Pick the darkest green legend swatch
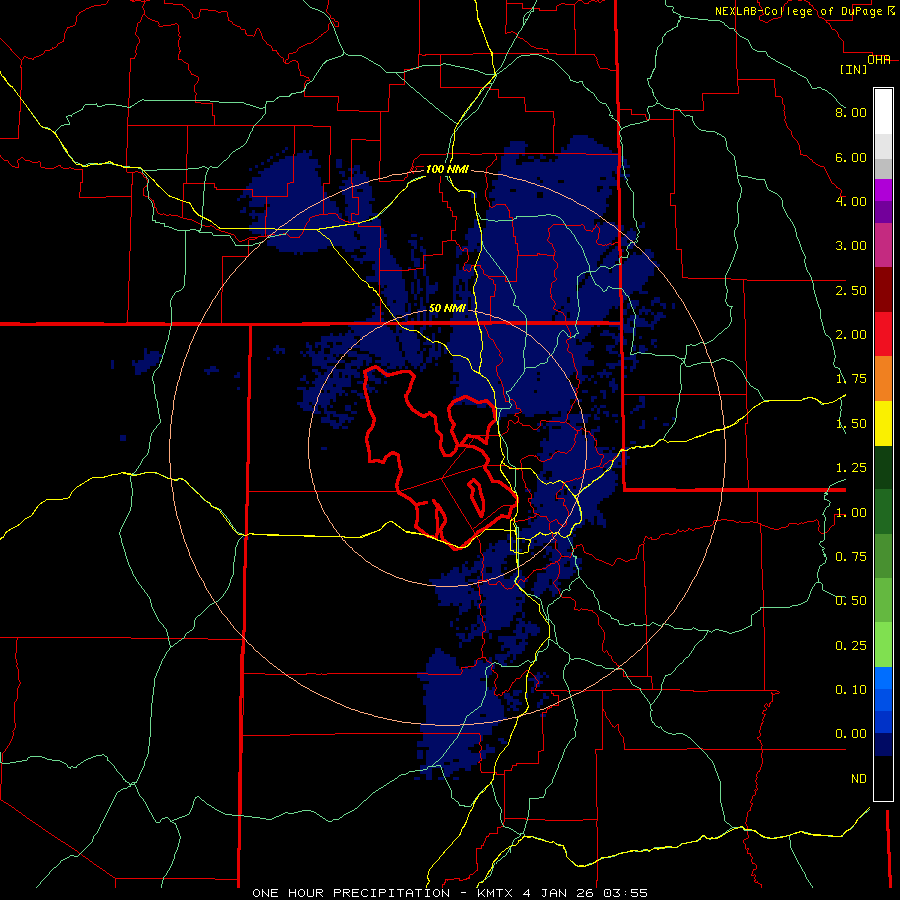The image size is (900, 900). 883,468
